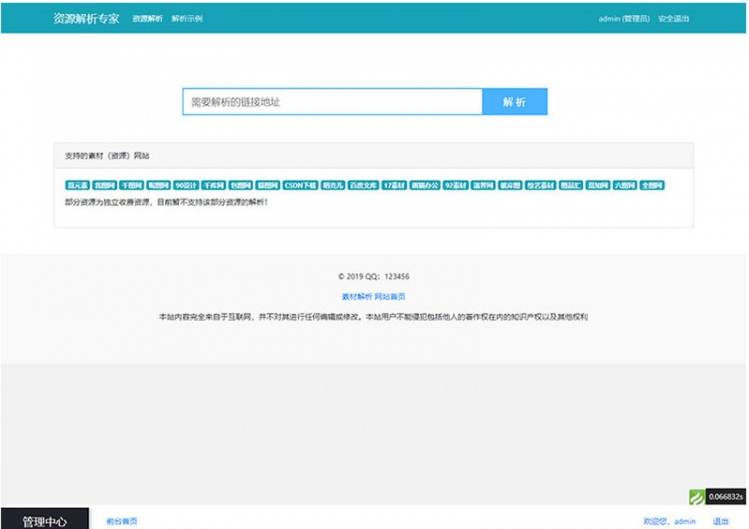
Task: Click the admin (管理员) account link
Action: pos(624,19)
